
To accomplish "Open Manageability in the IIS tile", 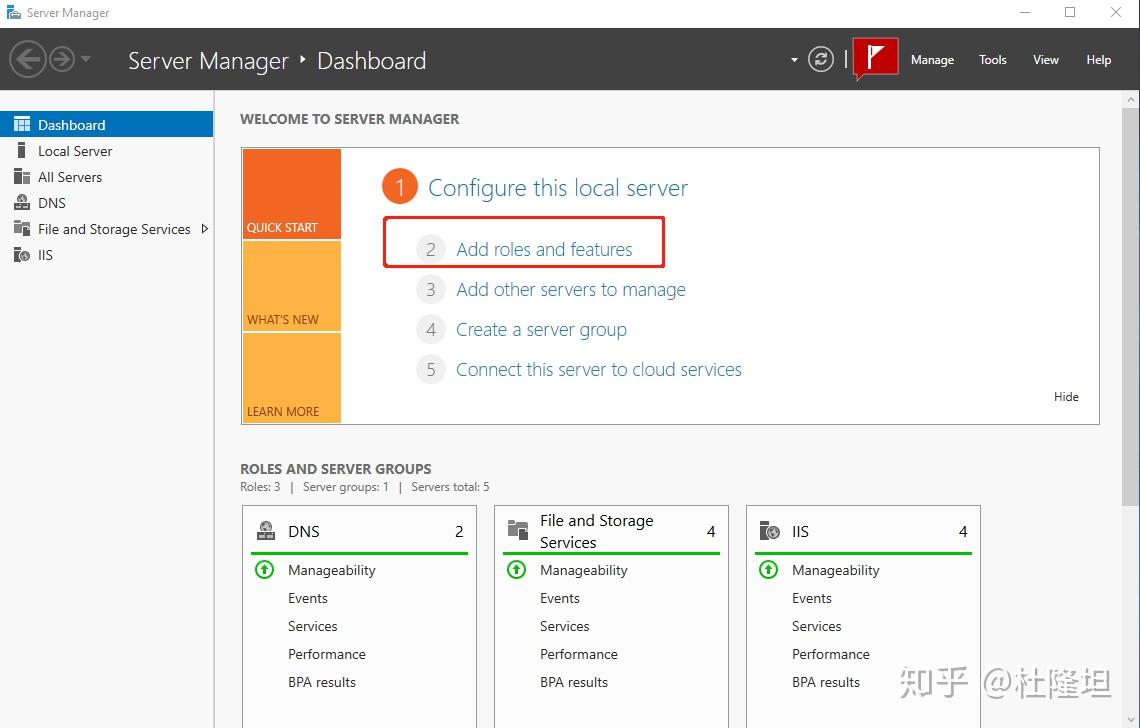I will click(x=835, y=570).
